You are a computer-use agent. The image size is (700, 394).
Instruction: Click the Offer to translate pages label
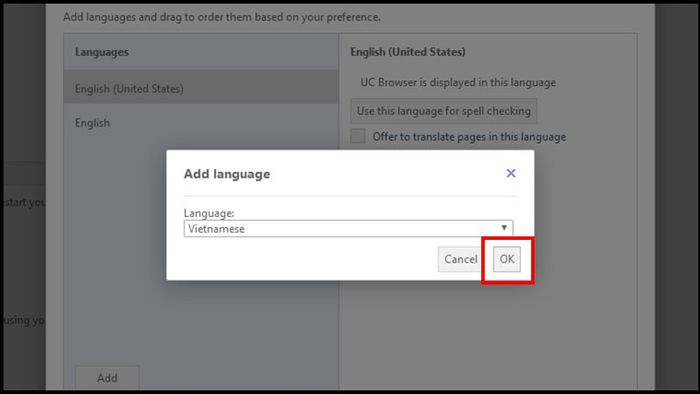coord(469,137)
